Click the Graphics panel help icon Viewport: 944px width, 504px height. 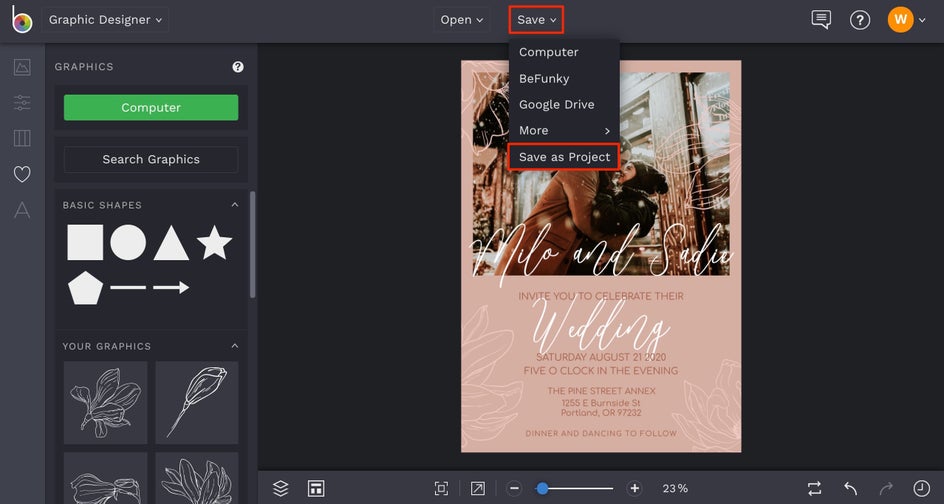coord(238,67)
